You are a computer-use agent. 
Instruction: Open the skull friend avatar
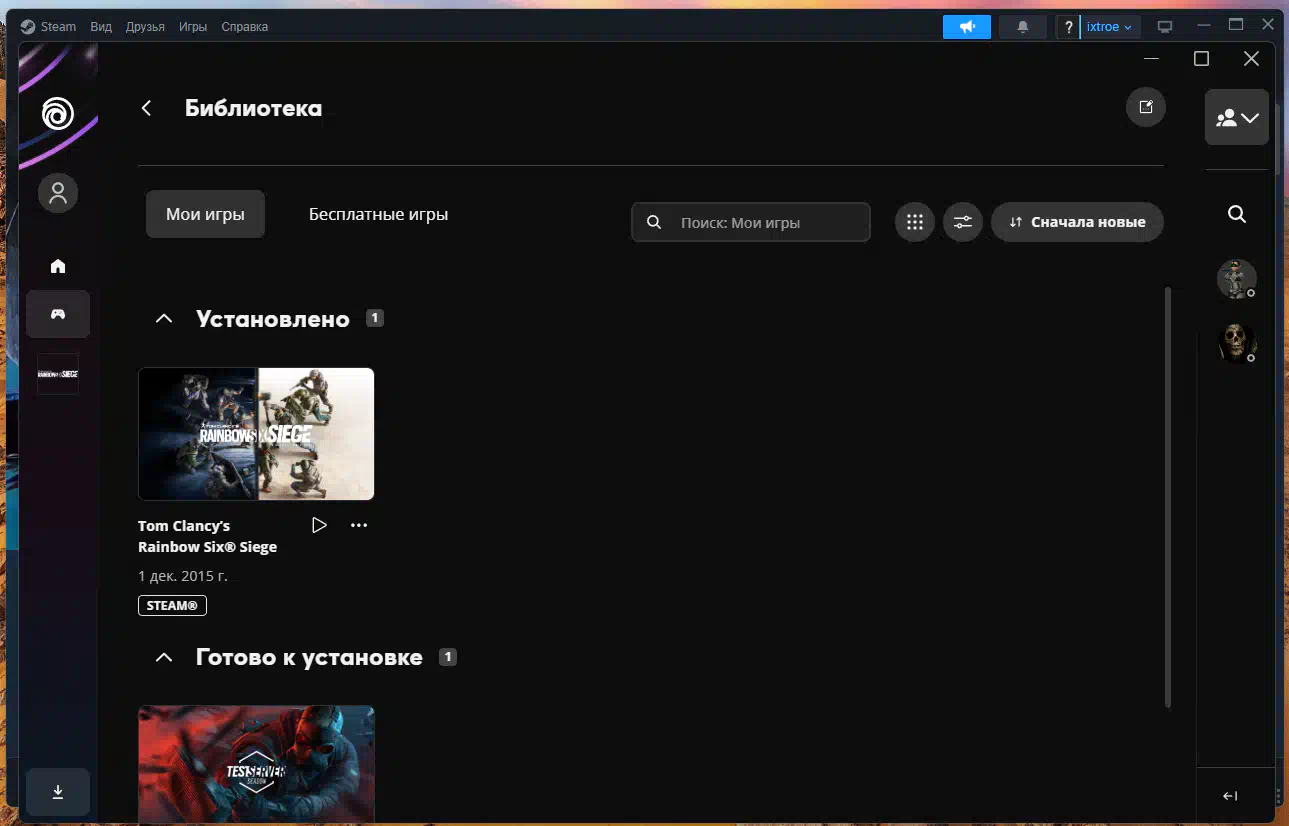1237,343
